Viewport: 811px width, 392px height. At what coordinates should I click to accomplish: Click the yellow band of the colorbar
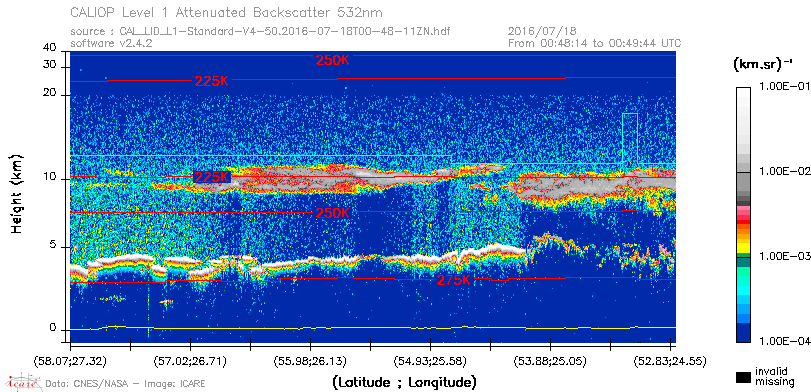(743, 247)
